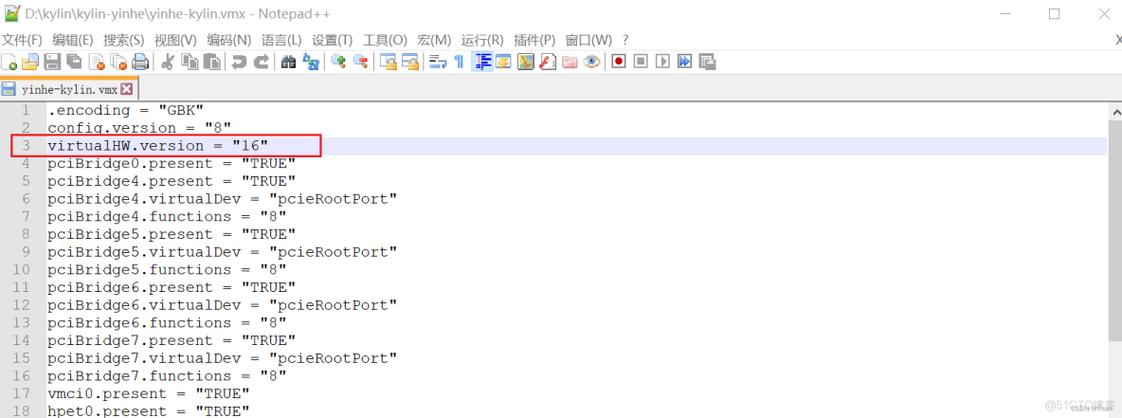
Task: Open Folder as Workspace icon
Action: point(570,62)
